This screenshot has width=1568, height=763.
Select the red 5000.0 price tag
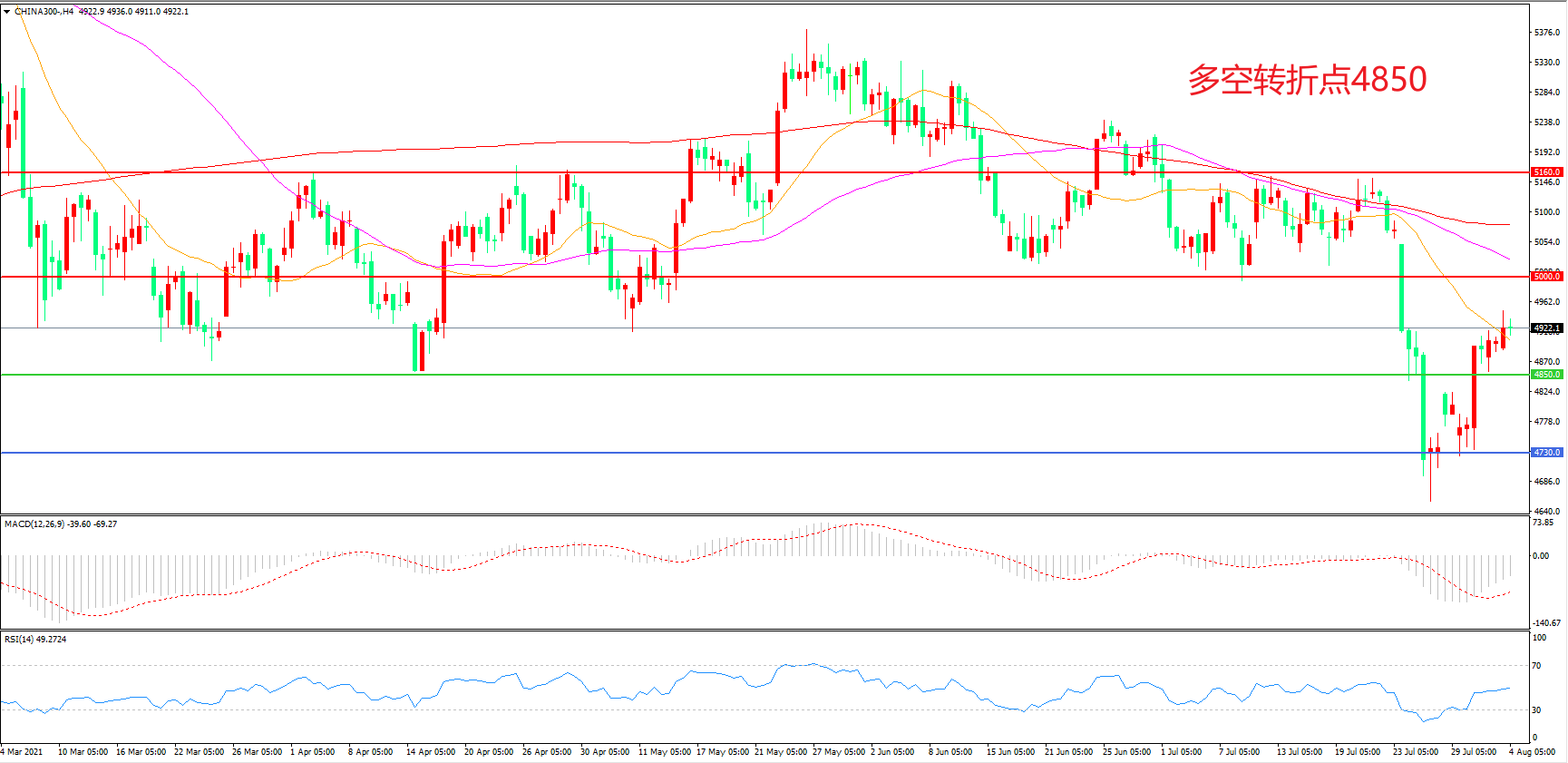click(1546, 277)
